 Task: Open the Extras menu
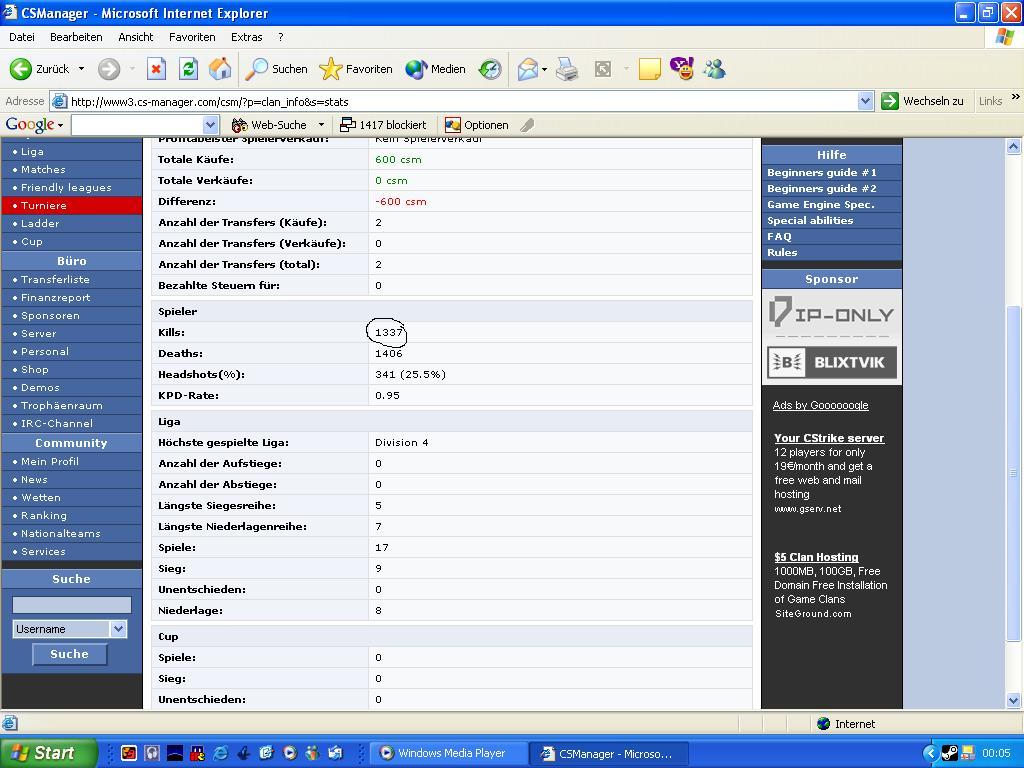click(x=247, y=37)
